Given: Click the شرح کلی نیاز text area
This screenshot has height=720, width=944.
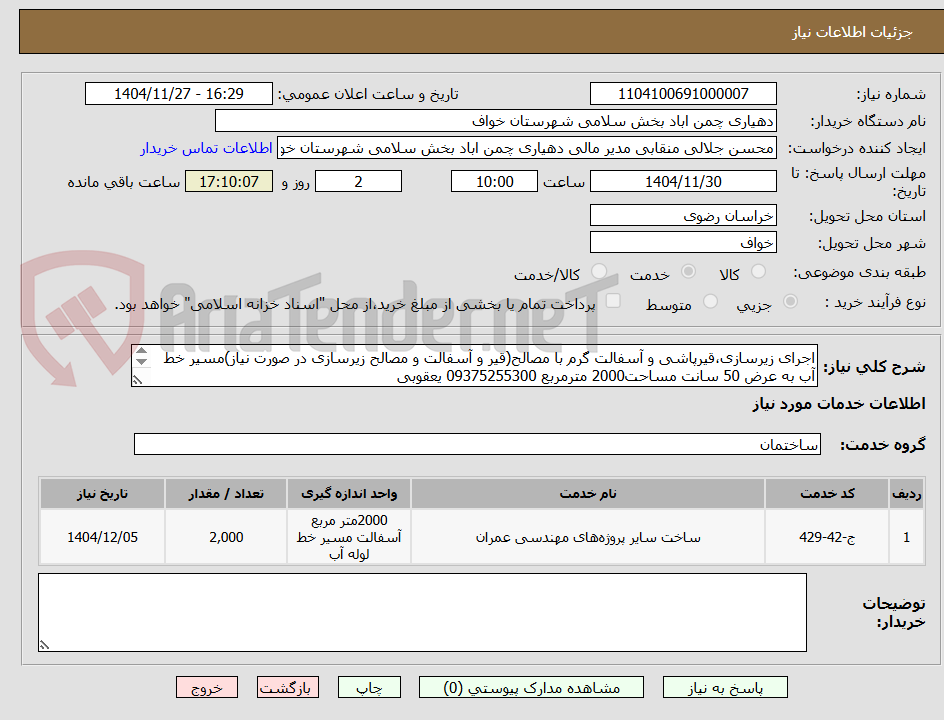Looking at the screenshot, I should point(474,366).
